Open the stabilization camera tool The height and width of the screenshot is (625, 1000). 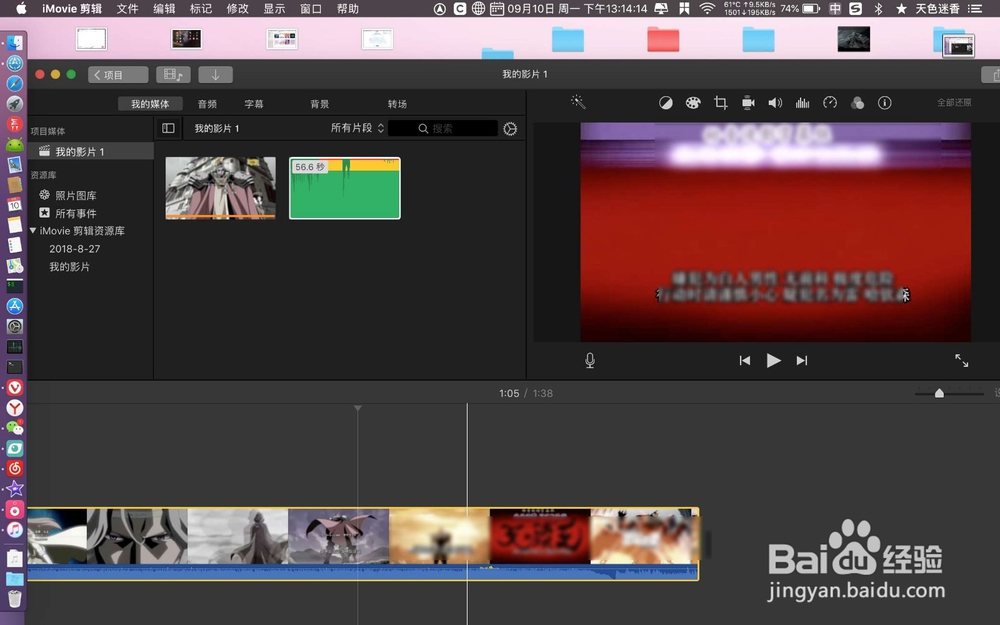click(748, 103)
